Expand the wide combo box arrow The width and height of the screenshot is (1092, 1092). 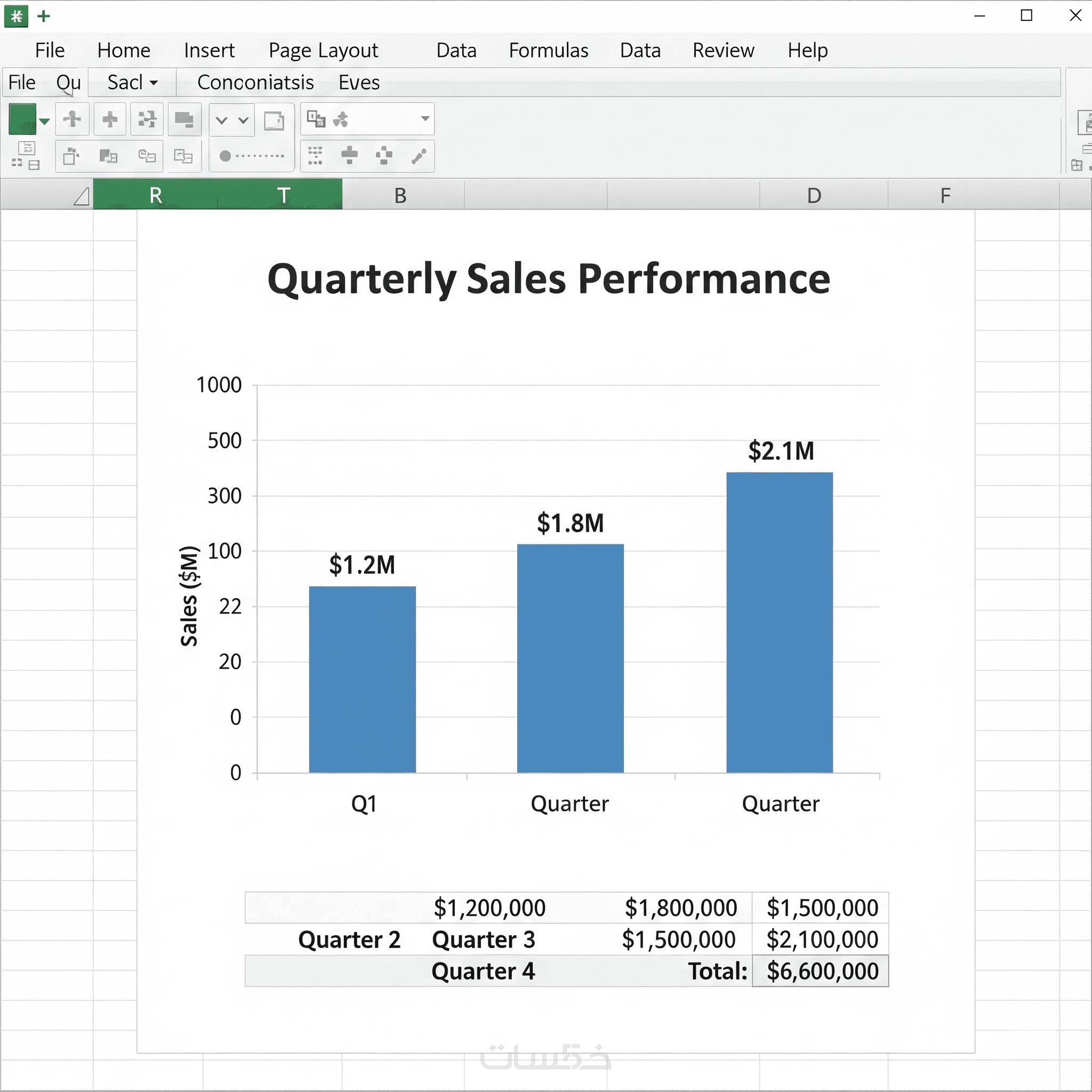coord(425,119)
